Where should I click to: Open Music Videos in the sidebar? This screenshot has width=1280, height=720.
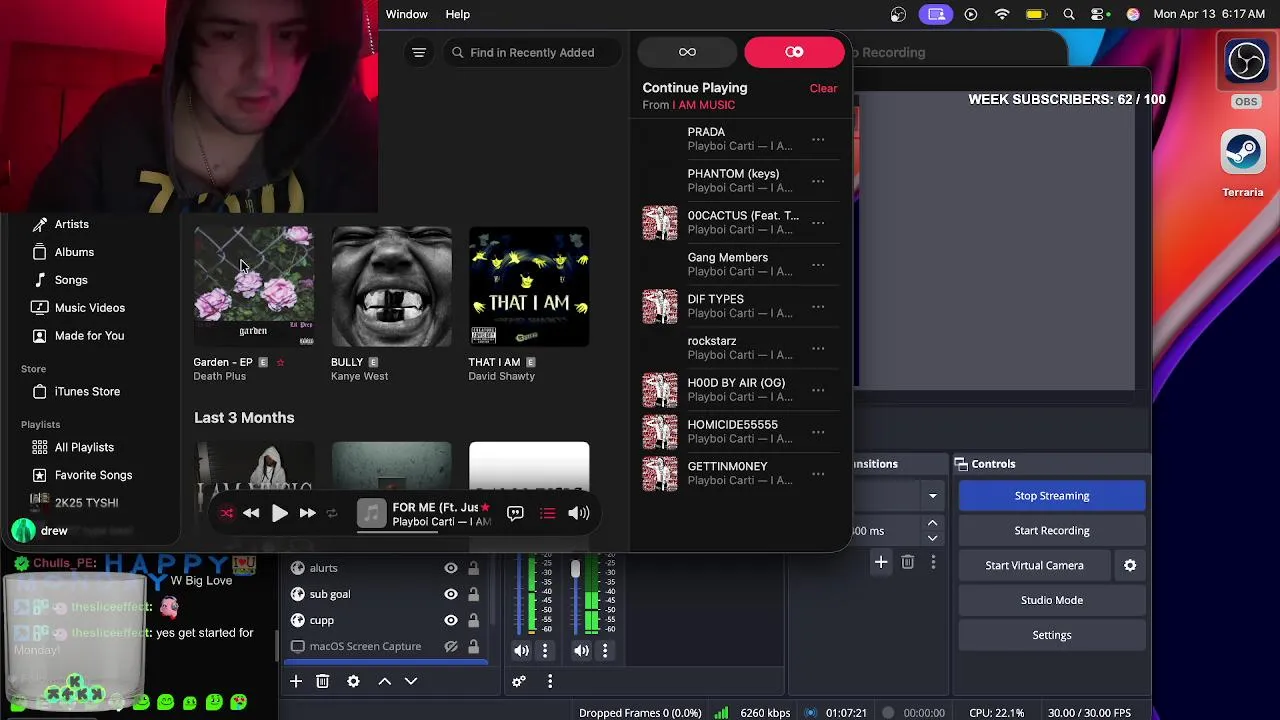pos(90,308)
